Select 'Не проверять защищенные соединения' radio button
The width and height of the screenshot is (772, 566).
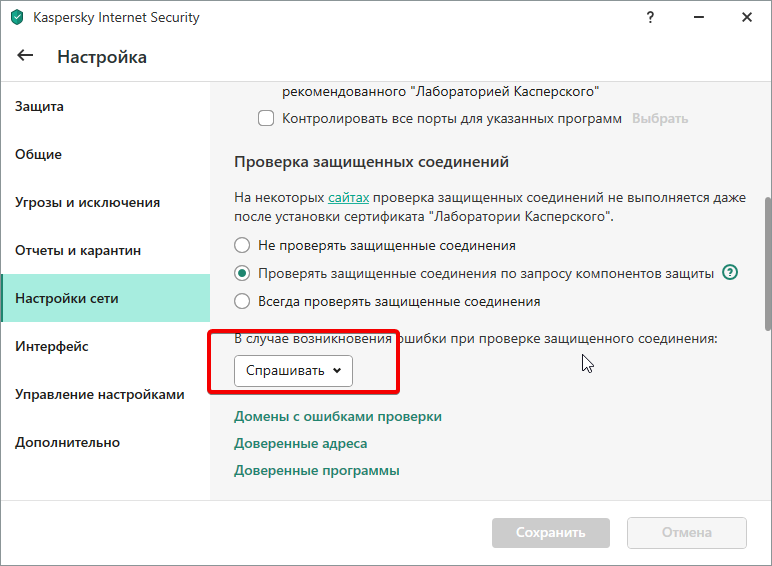[242, 245]
